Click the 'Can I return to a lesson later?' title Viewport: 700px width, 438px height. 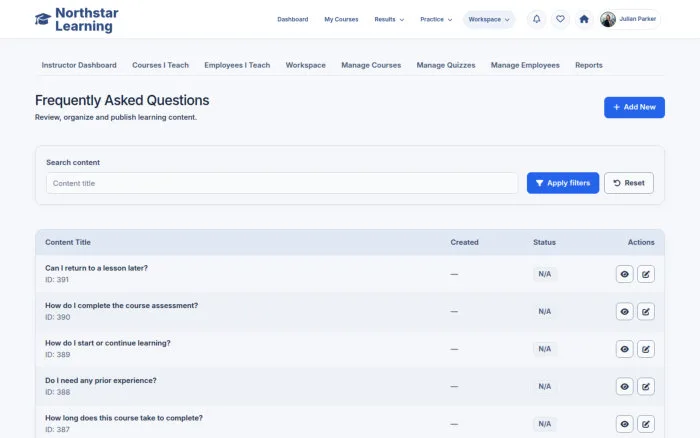coord(96,268)
